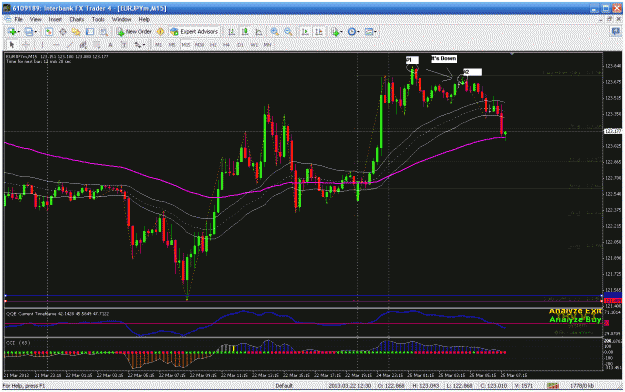Switch chart to bar chart

pyautogui.click(x=231, y=32)
